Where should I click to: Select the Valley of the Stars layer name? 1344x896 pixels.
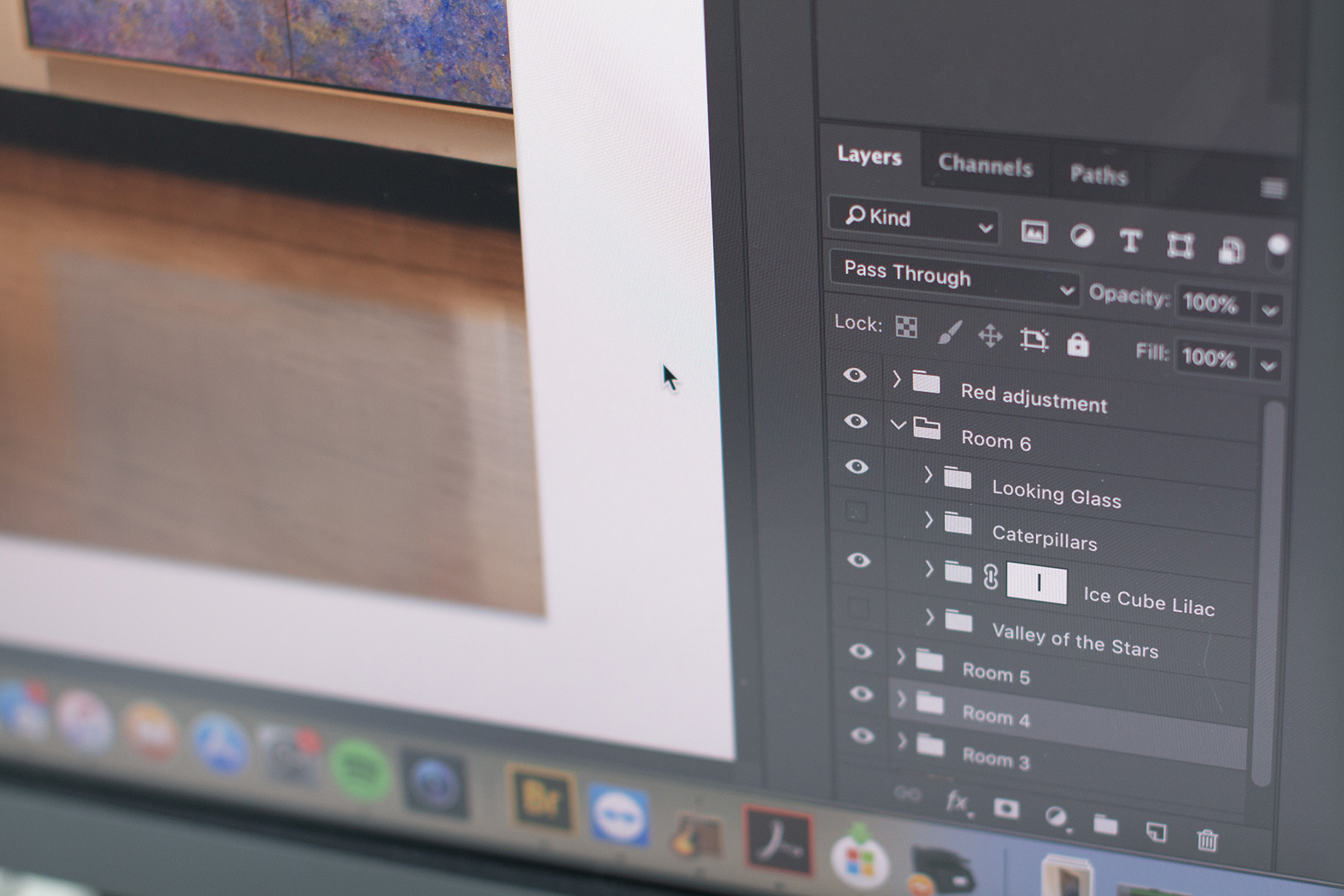click(x=1075, y=641)
